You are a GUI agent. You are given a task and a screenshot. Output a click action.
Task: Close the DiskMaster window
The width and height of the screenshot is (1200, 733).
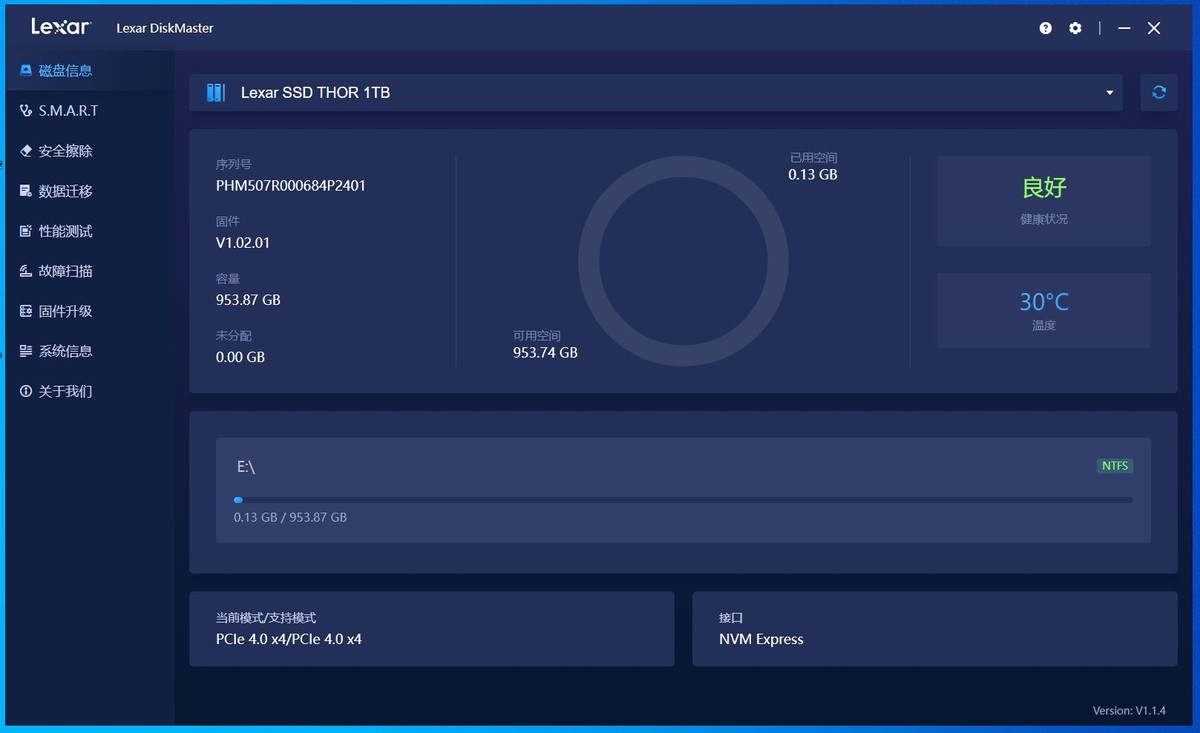(x=1154, y=28)
